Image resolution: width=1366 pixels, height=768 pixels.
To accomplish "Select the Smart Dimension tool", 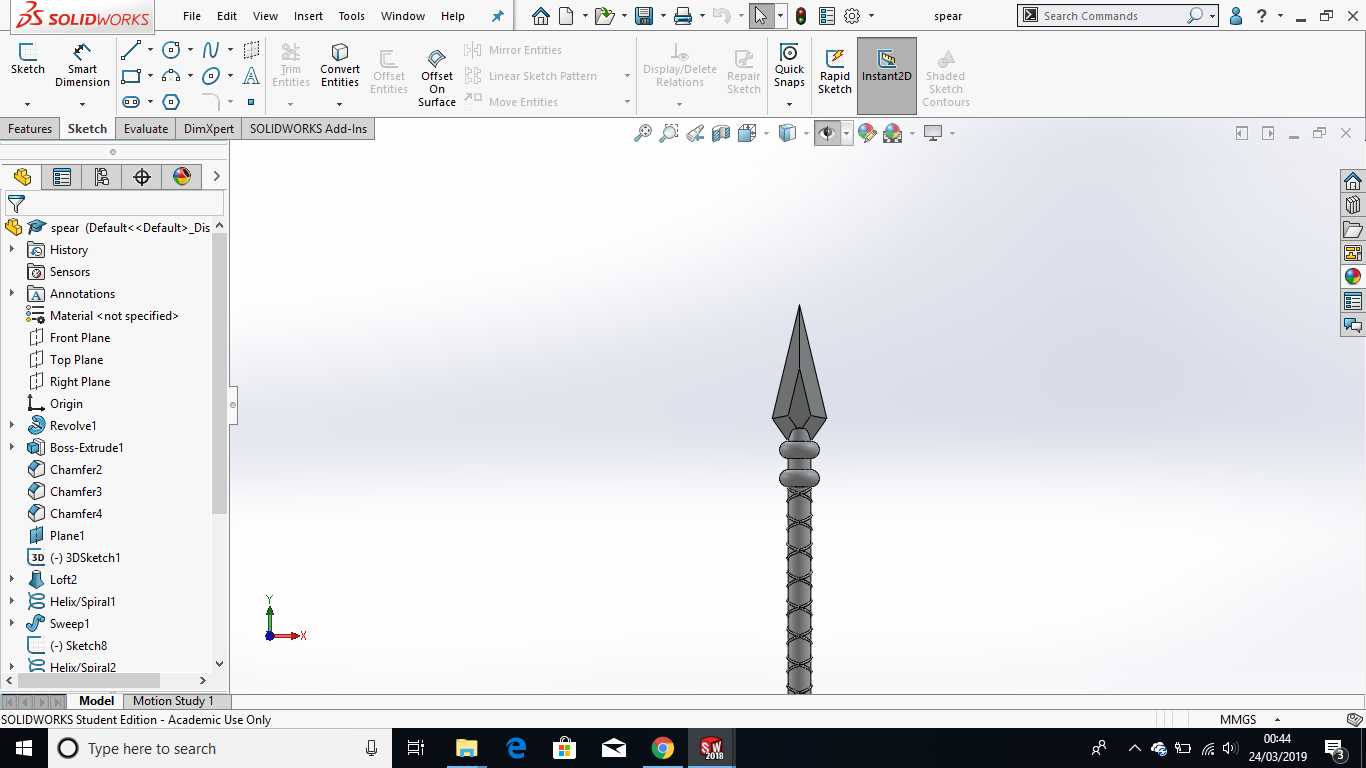I will click(82, 65).
